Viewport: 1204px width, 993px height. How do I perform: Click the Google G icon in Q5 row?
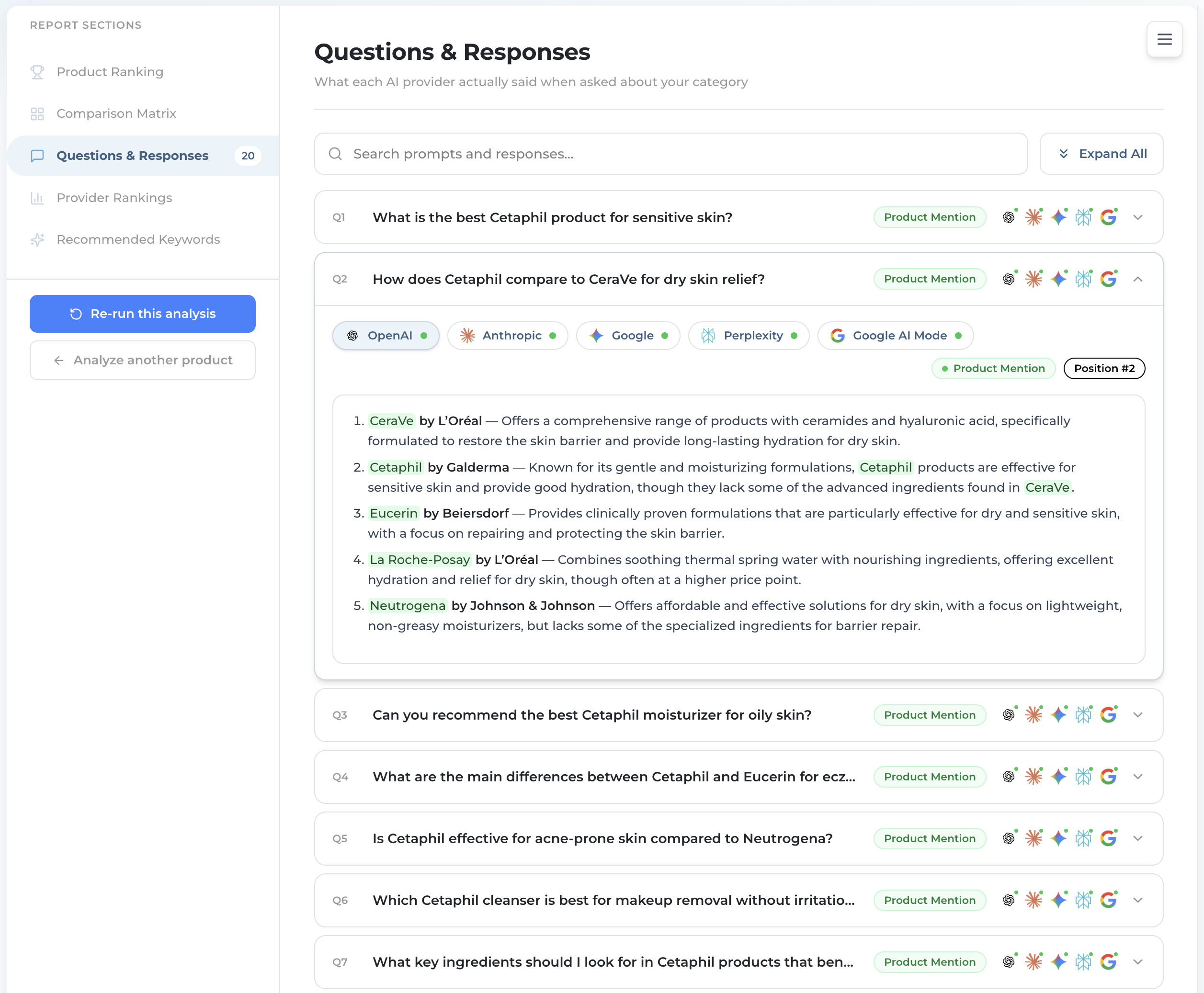coord(1108,838)
